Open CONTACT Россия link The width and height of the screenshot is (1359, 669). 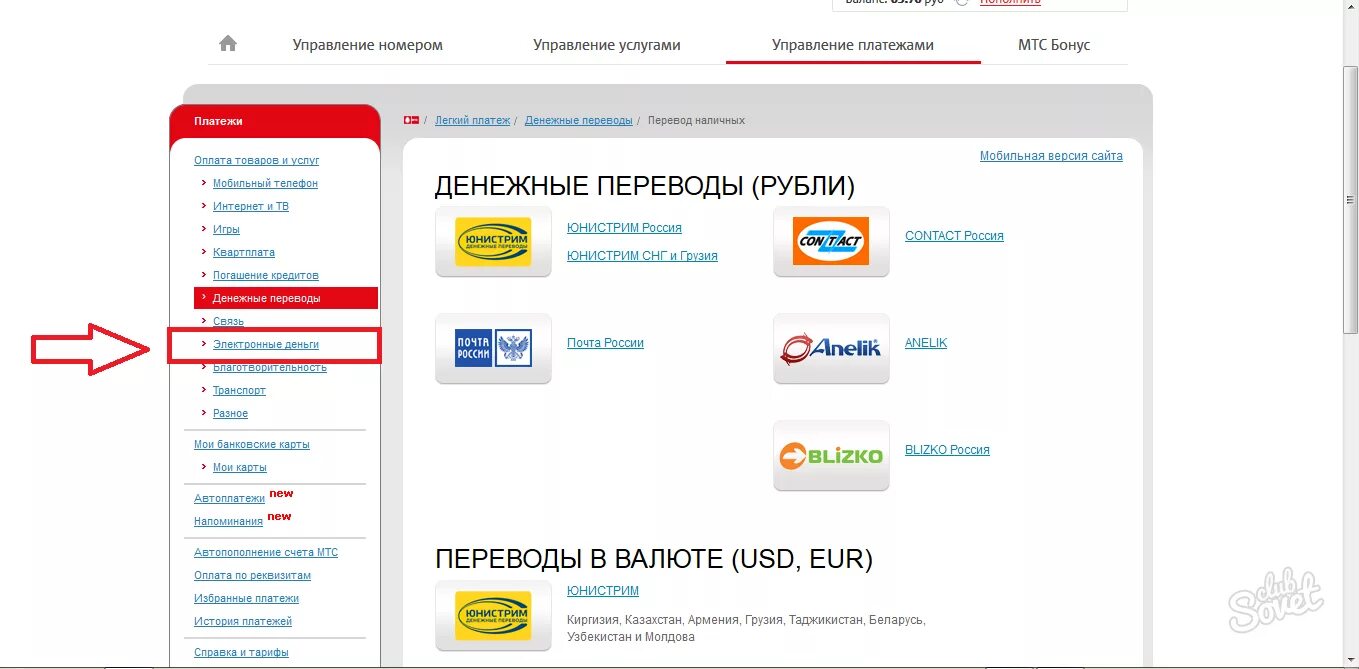[954, 236]
